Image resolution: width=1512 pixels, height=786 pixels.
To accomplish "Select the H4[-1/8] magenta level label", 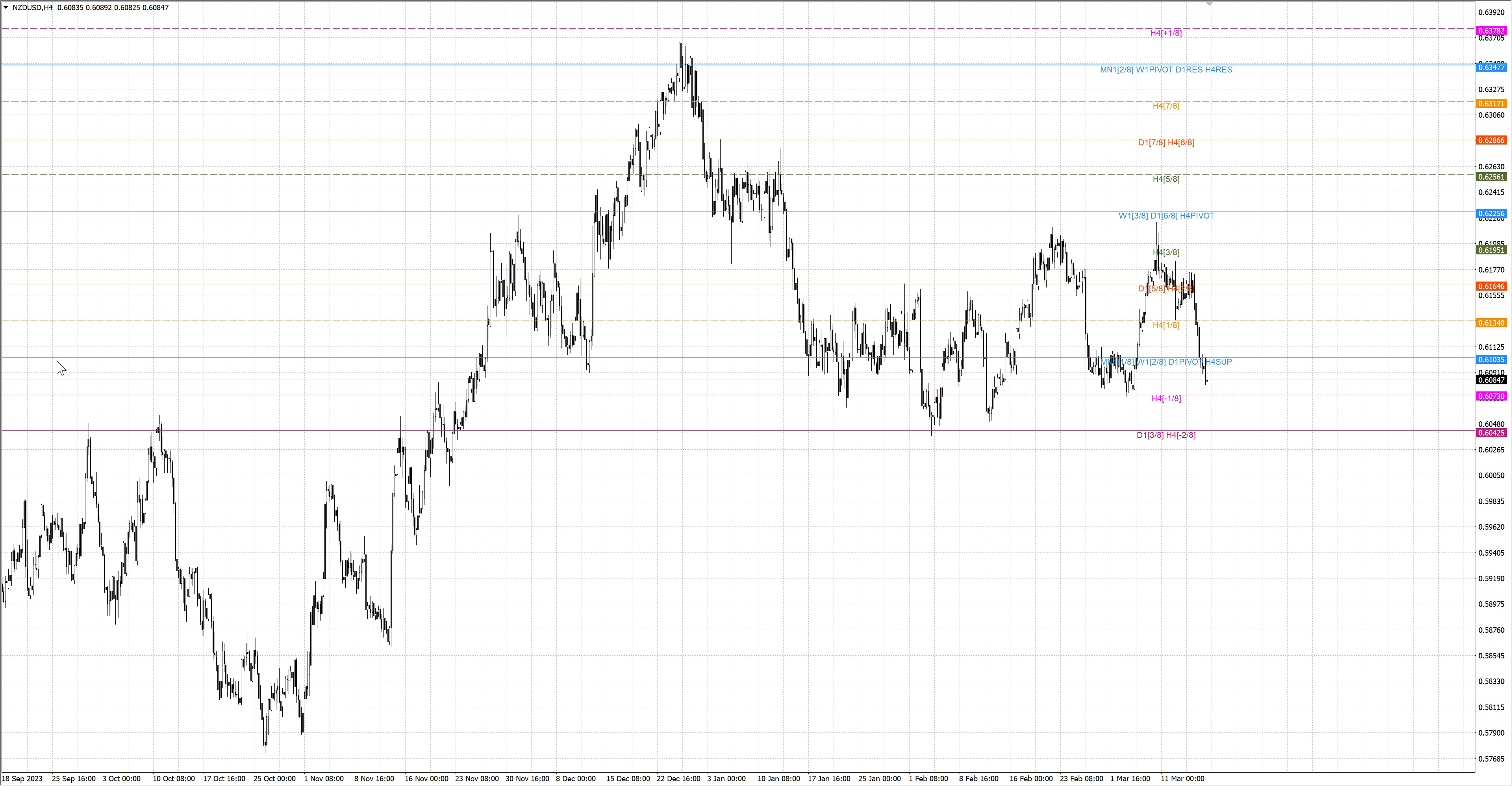I will tap(1165, 399).
